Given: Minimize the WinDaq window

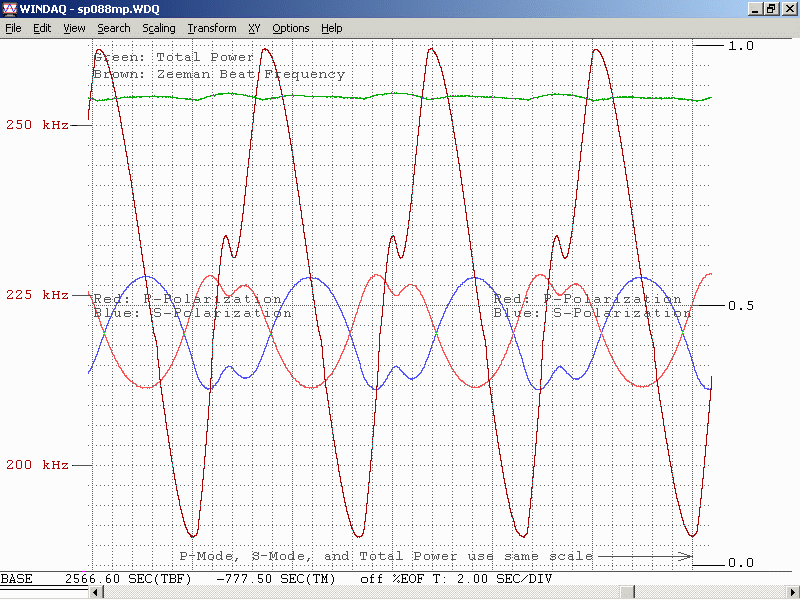Looking at the screenshot, I should click(755, 8).
